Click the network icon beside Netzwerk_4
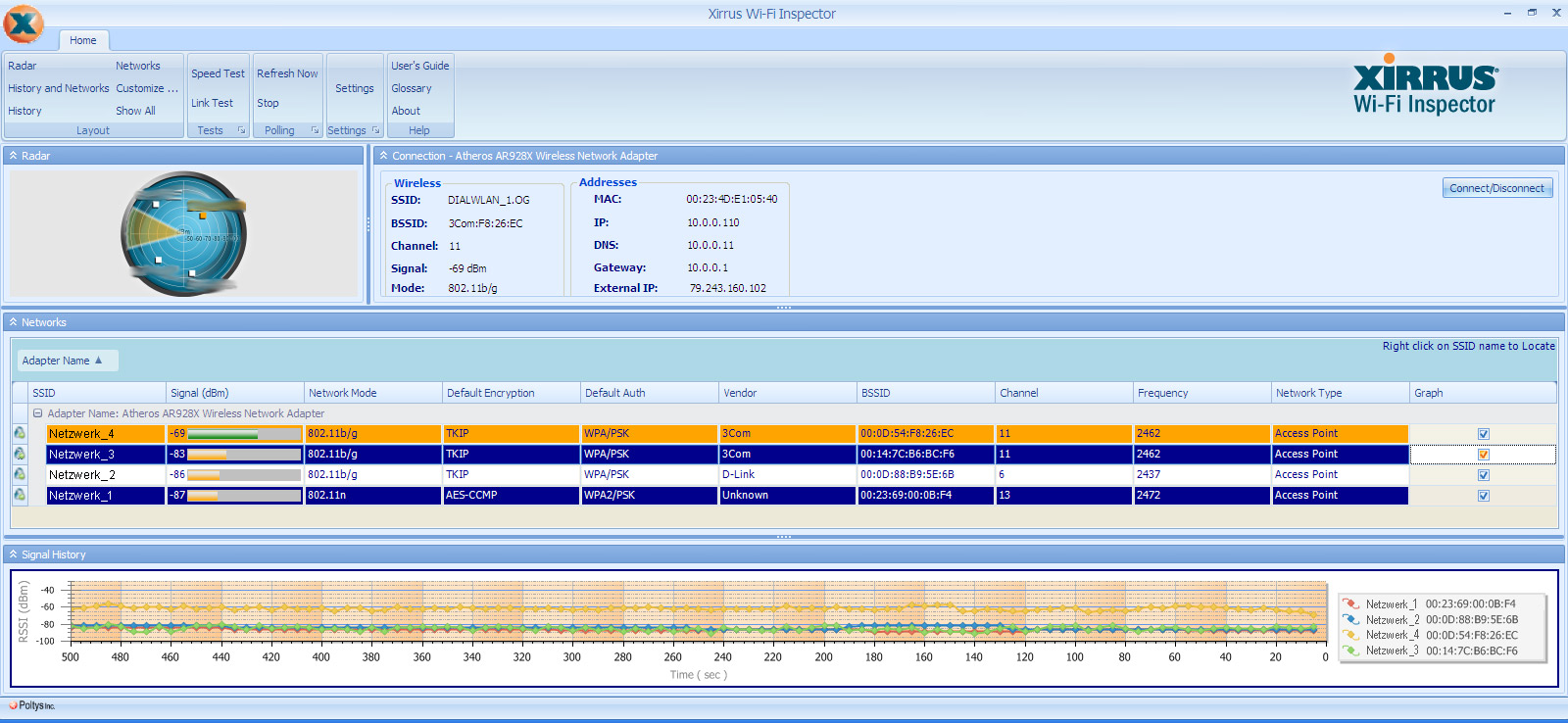The image size is (1568, 723). 20,433
